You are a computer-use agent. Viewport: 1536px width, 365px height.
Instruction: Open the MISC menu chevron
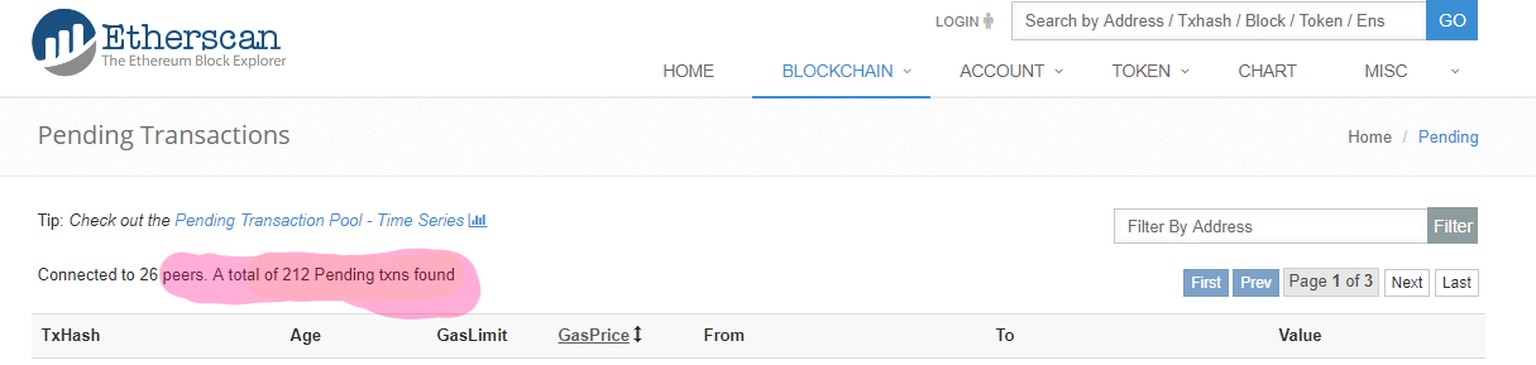(1454, 71)
